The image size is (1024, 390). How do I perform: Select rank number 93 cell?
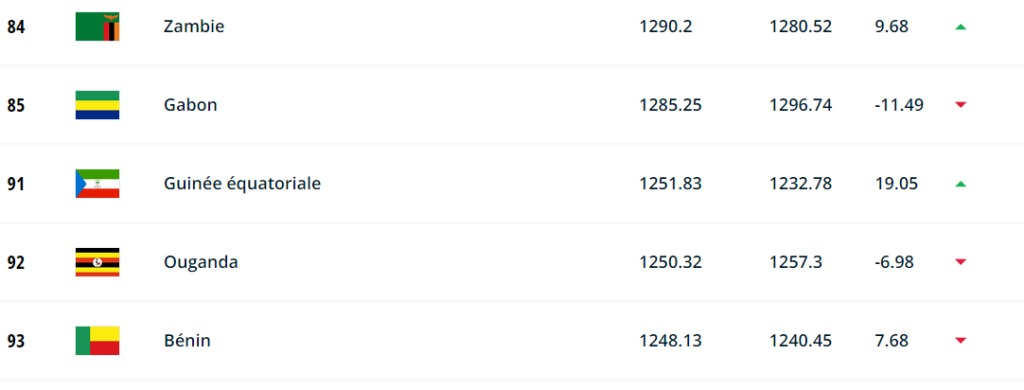point(16,341)
